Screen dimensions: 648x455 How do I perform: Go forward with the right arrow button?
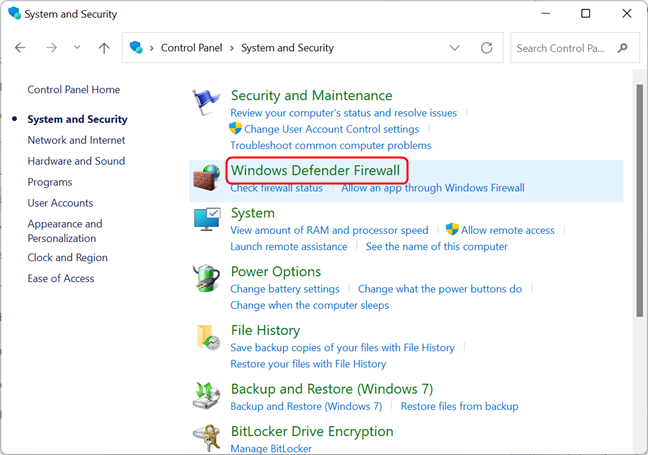point(51,48)
